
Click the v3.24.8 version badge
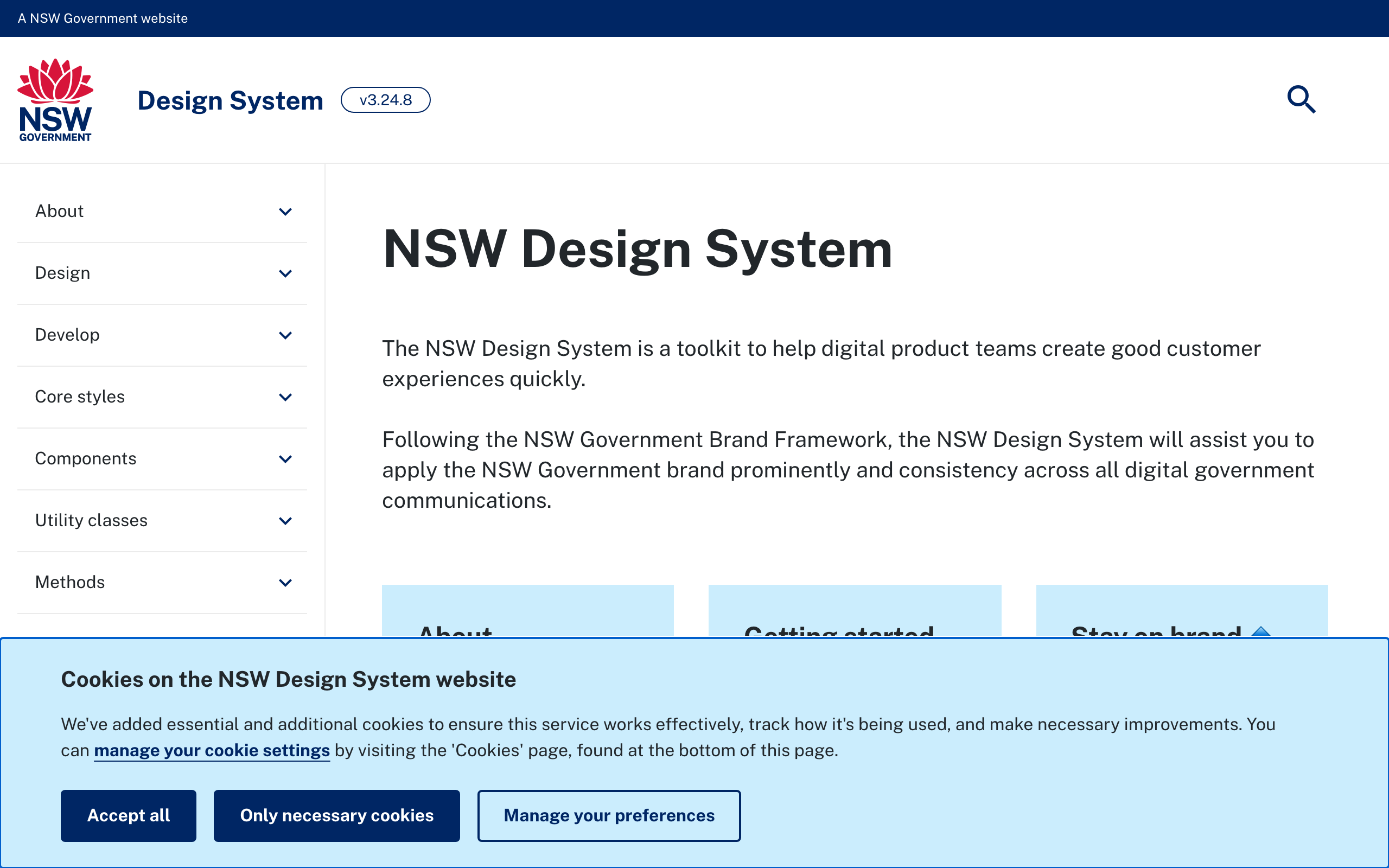(386, 100)
